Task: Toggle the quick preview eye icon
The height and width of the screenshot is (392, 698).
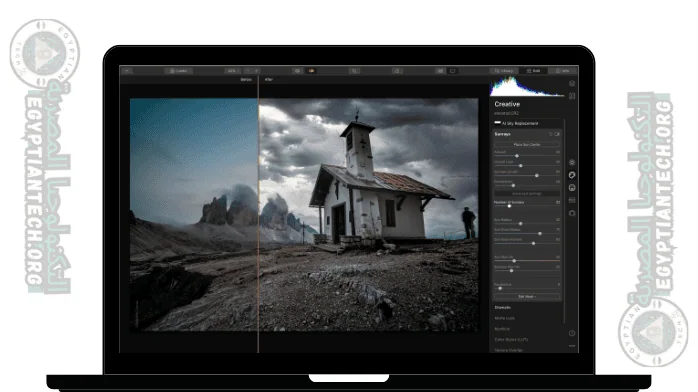Action: 297,71
